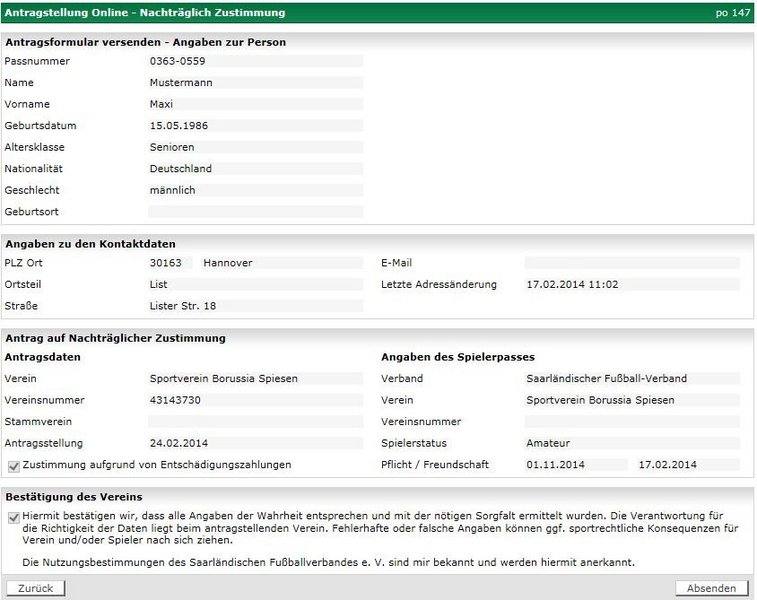Click the Nationalität field showing Deutschland

[x=255, y=169]
